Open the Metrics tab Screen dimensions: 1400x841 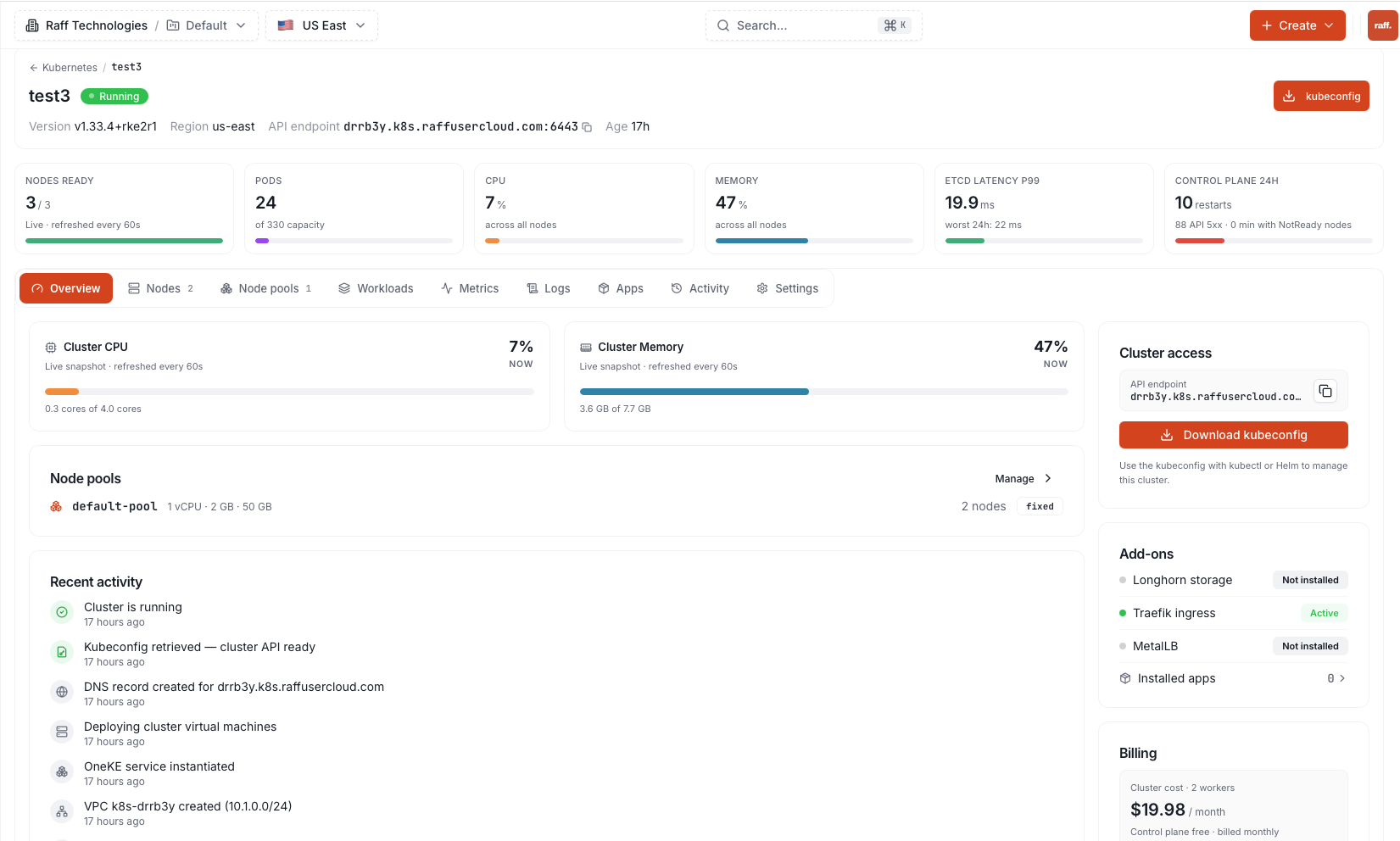(x=470, y=288)
